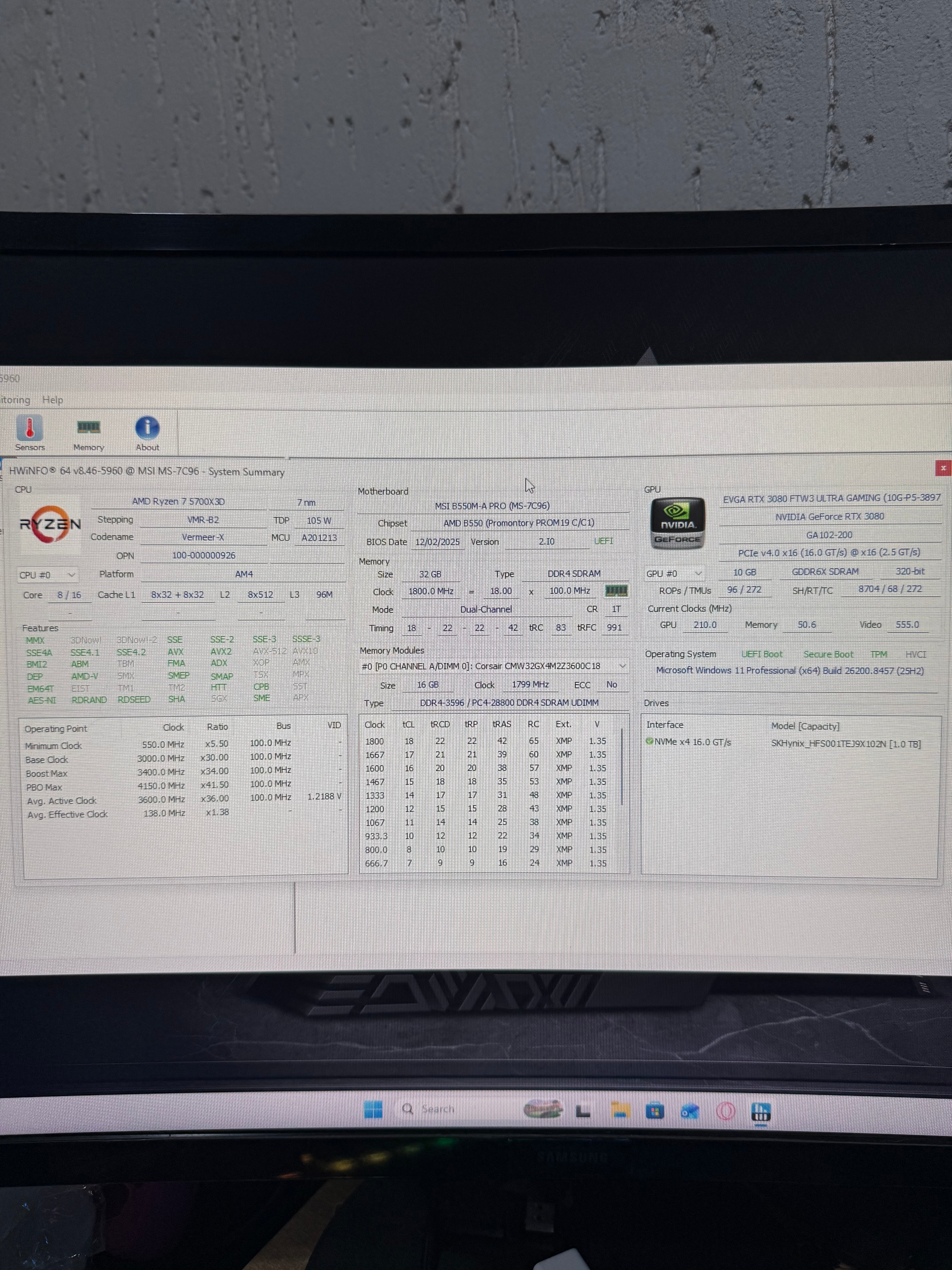This screenshot has height=1270, width=952.
Task: Click the AVX2 feature flag
Action: point(221,651)
